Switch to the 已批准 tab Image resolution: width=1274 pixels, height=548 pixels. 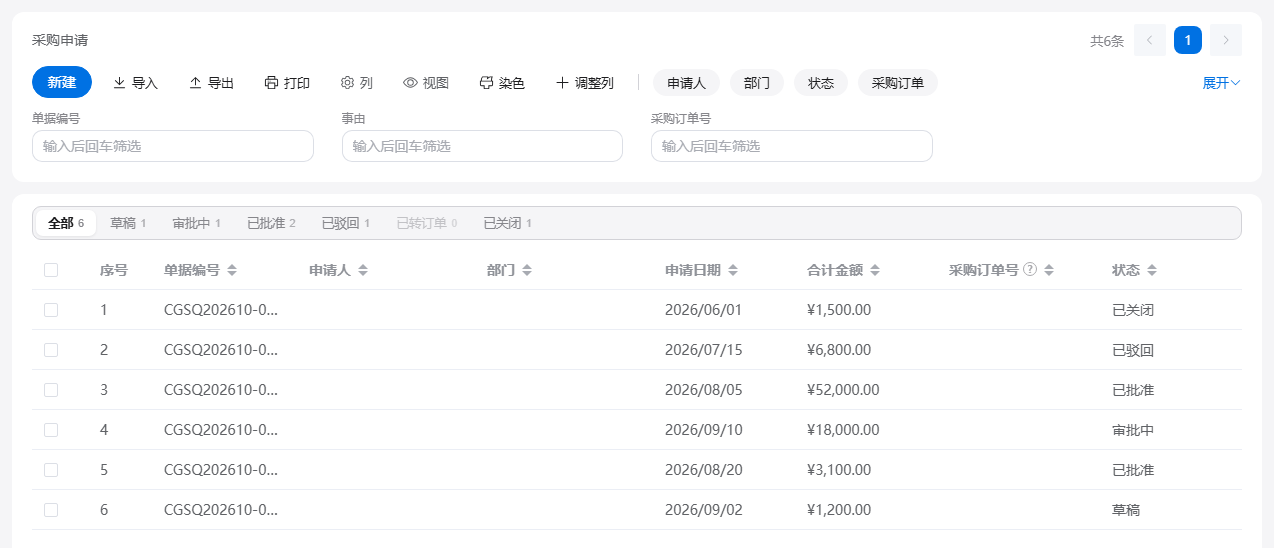point(271,223)
